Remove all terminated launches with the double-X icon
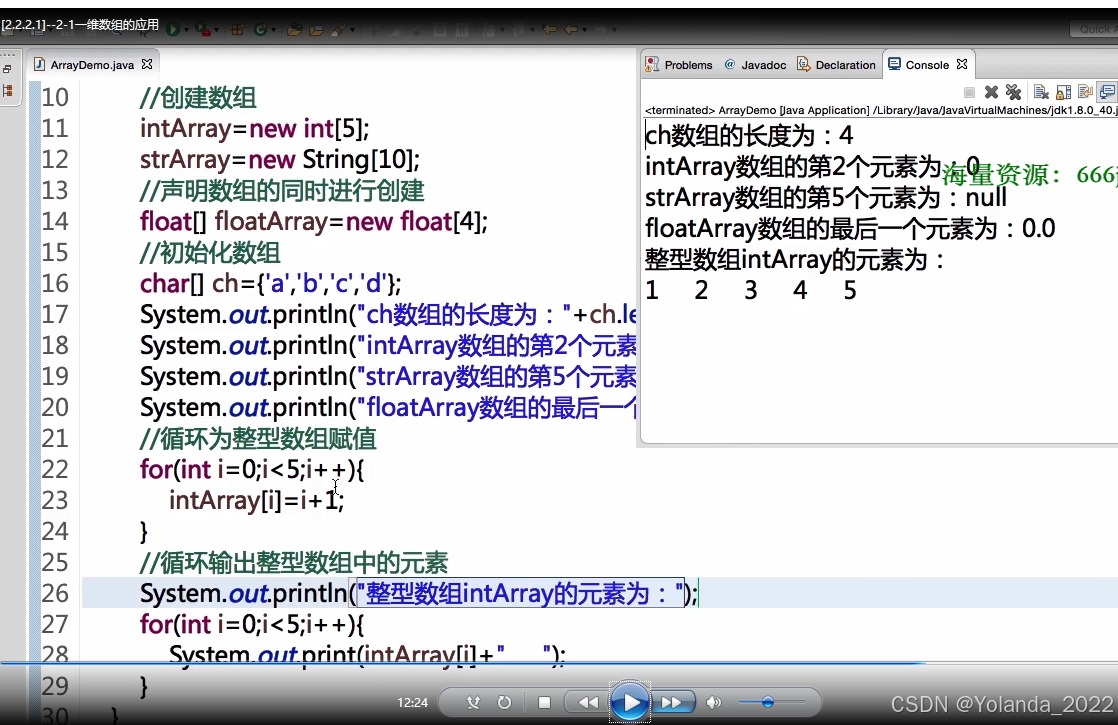The image size is (1118, 725). tap(1013, 92)
